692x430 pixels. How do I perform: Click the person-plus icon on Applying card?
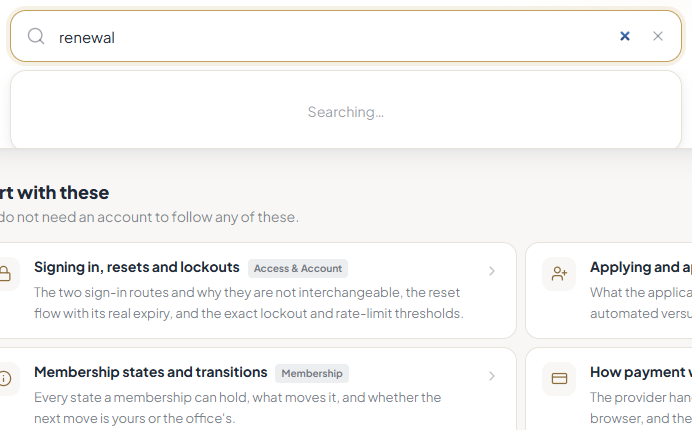click(x=559, y=274)
